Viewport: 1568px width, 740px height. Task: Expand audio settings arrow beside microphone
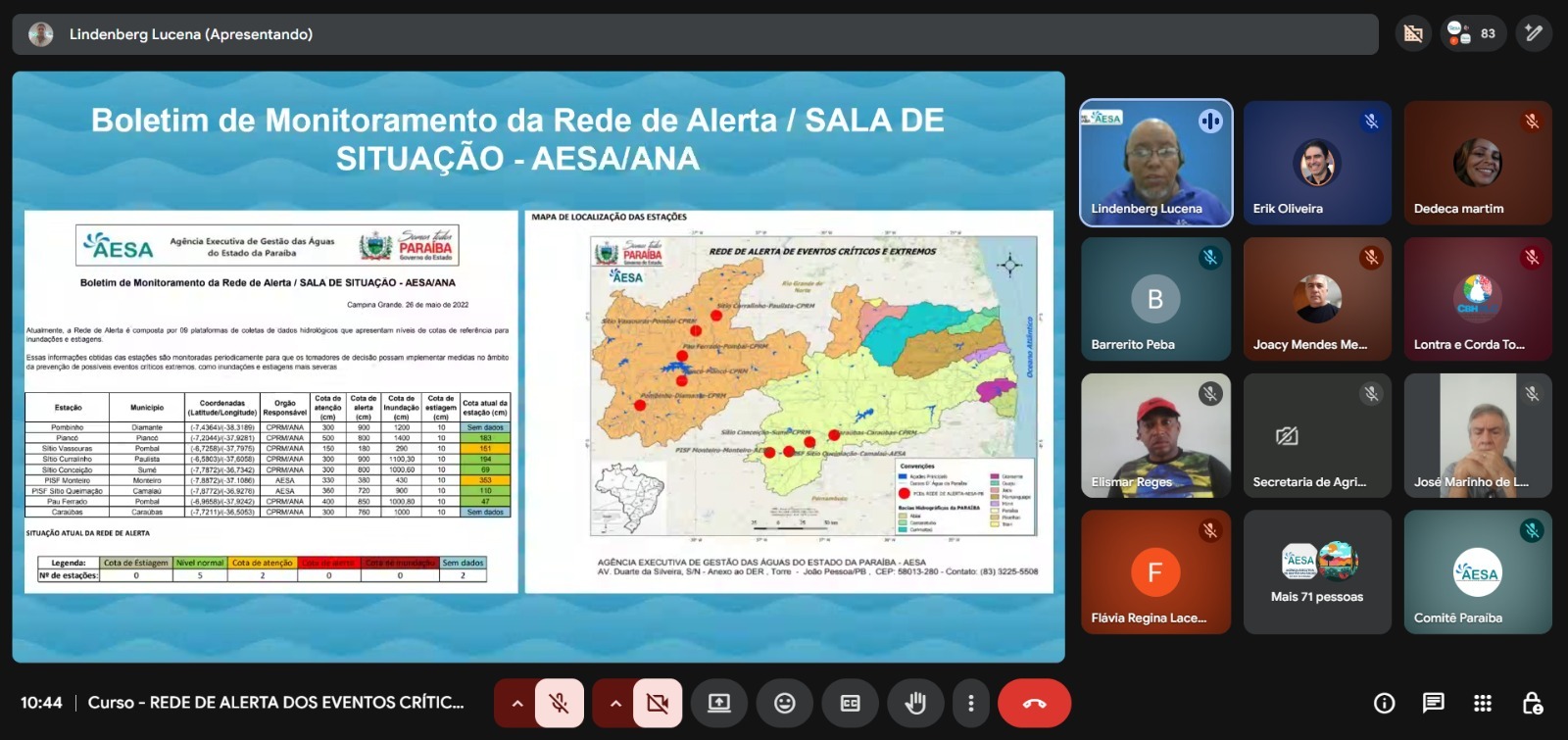[517, 704]
